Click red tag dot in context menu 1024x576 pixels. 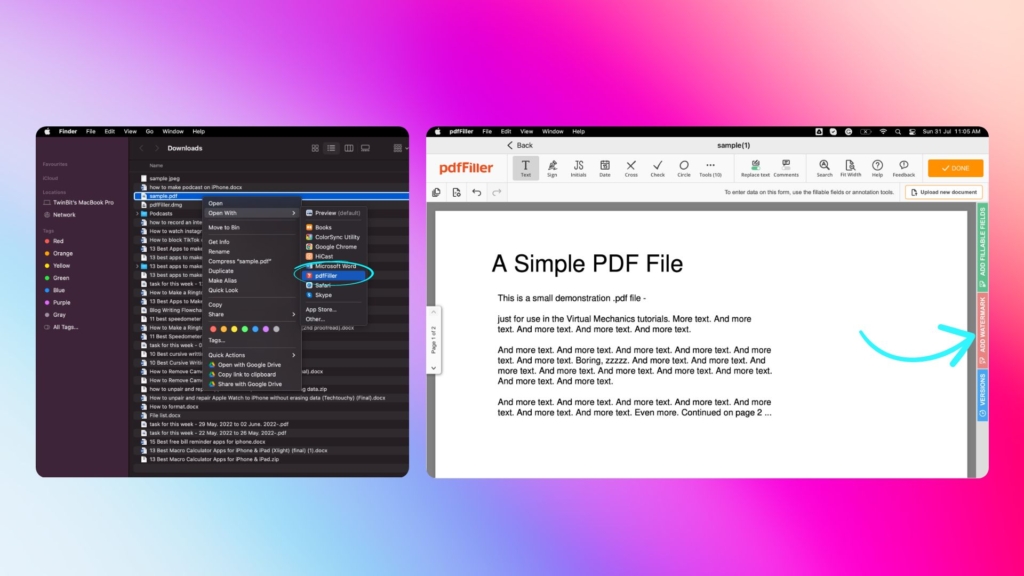point(214,329)
